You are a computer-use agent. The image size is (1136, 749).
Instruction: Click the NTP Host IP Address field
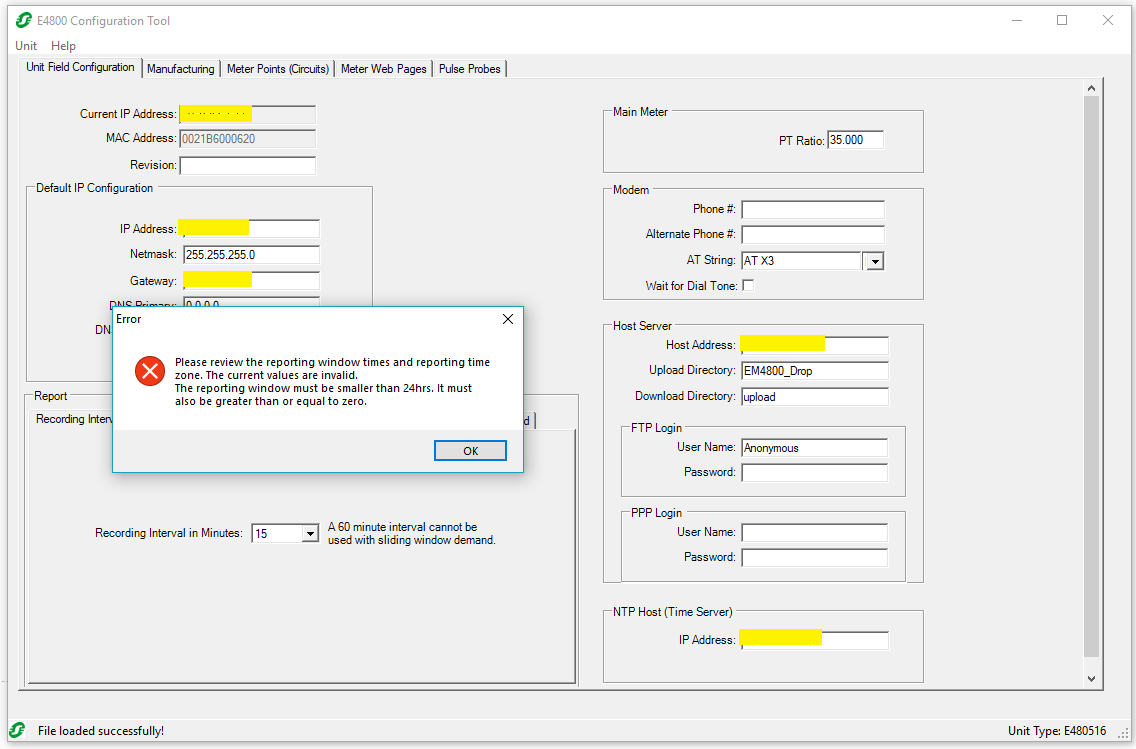[814, 640]
